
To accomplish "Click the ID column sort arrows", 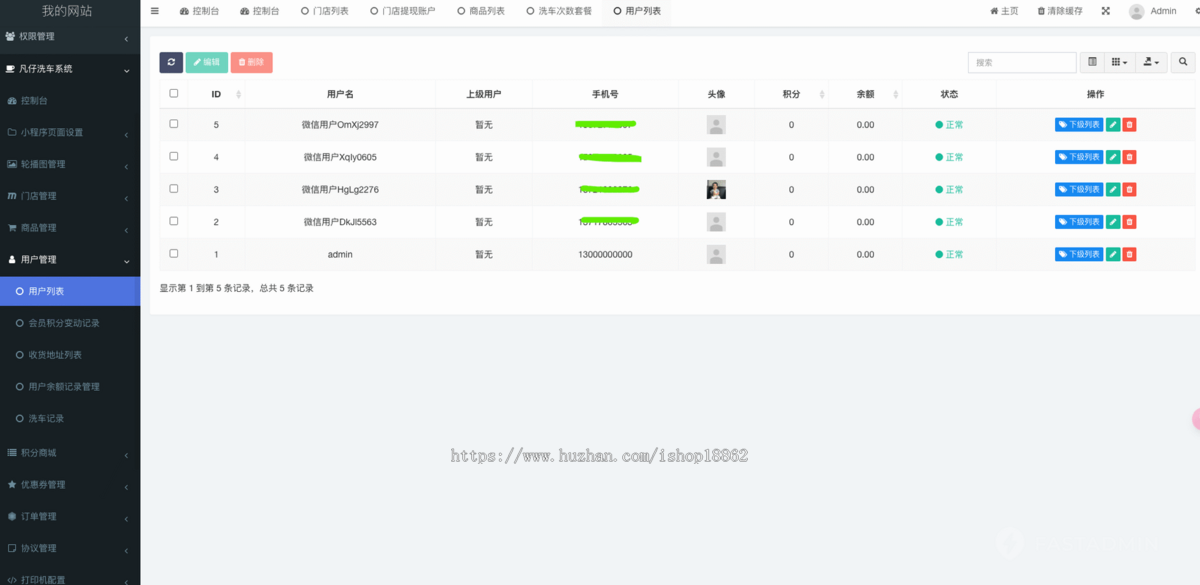I will [238, 94].
